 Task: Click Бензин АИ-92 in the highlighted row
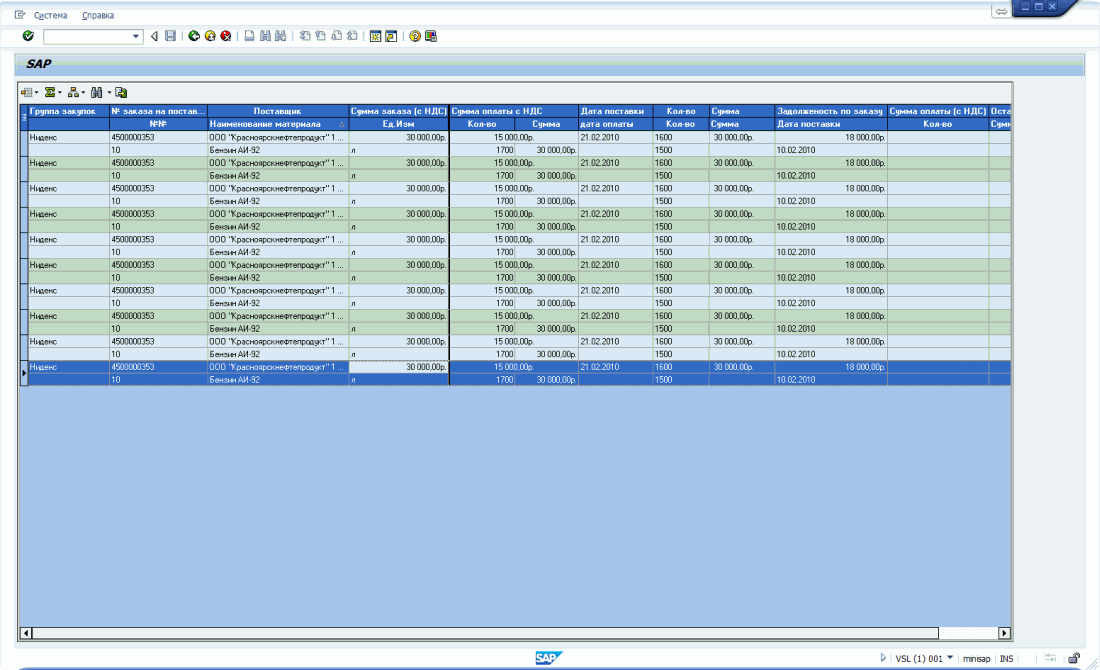pos(278,380)
